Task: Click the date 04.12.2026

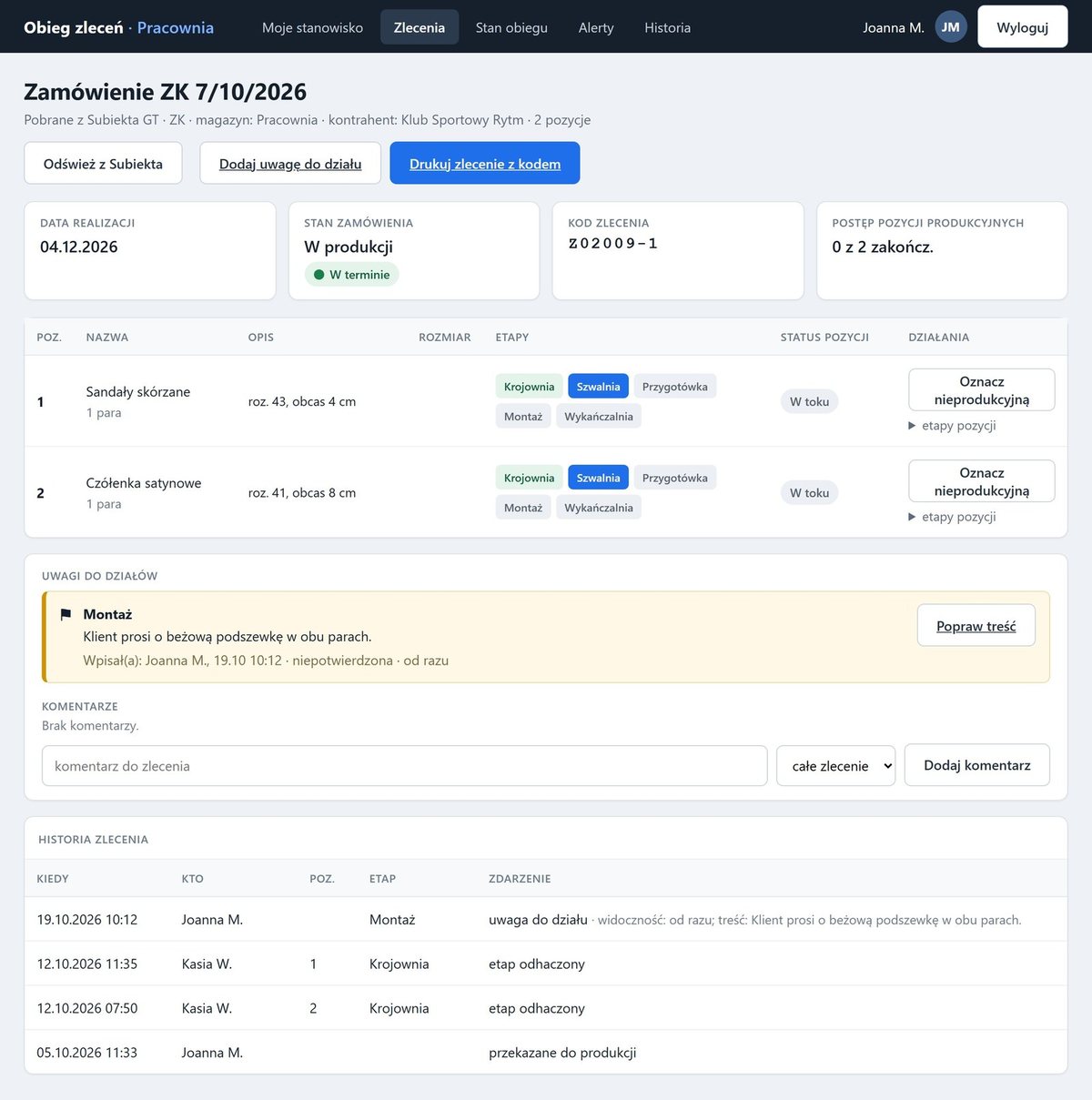Action: 79,247
